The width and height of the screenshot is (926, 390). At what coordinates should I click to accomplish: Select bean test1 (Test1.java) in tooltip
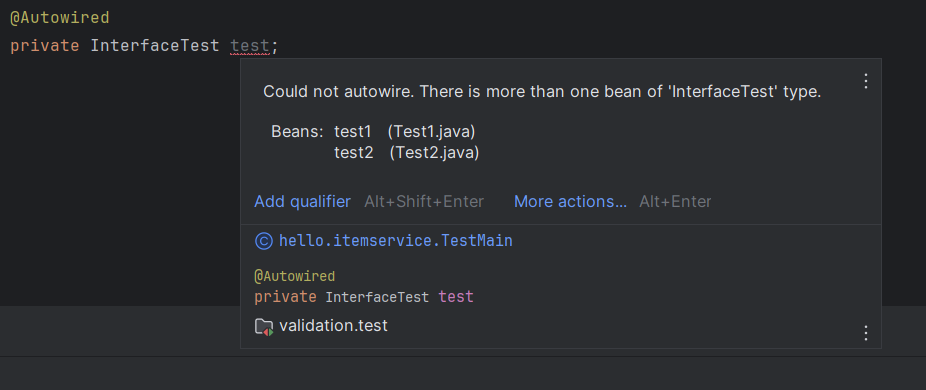pos(405,131)
